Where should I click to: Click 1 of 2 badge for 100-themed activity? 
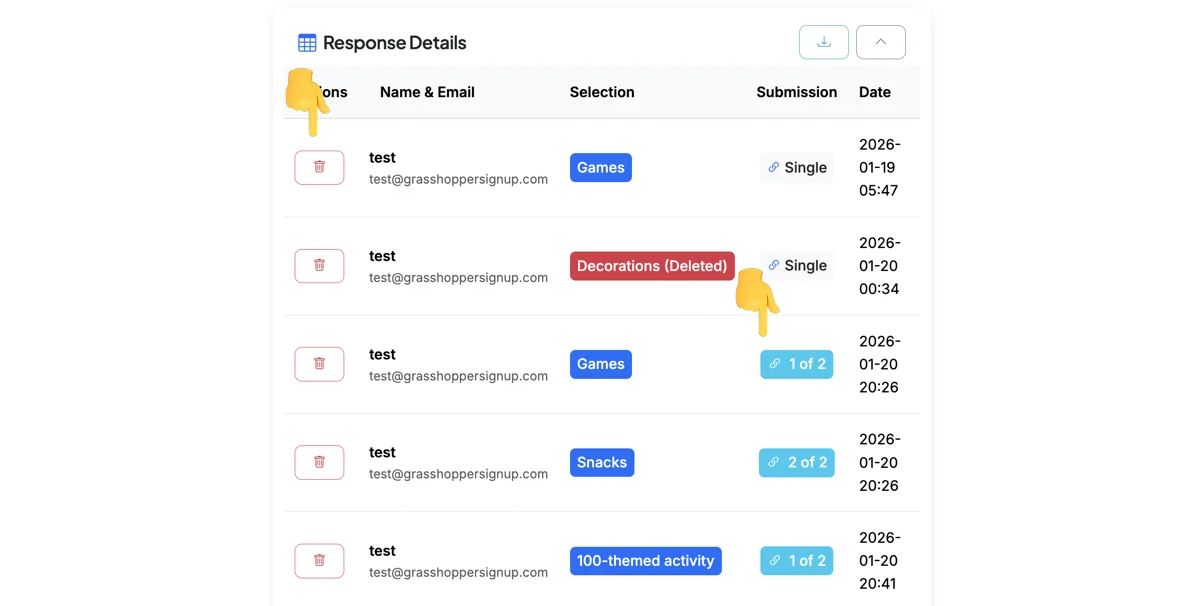pyautogui.click(x=797, y=560)
